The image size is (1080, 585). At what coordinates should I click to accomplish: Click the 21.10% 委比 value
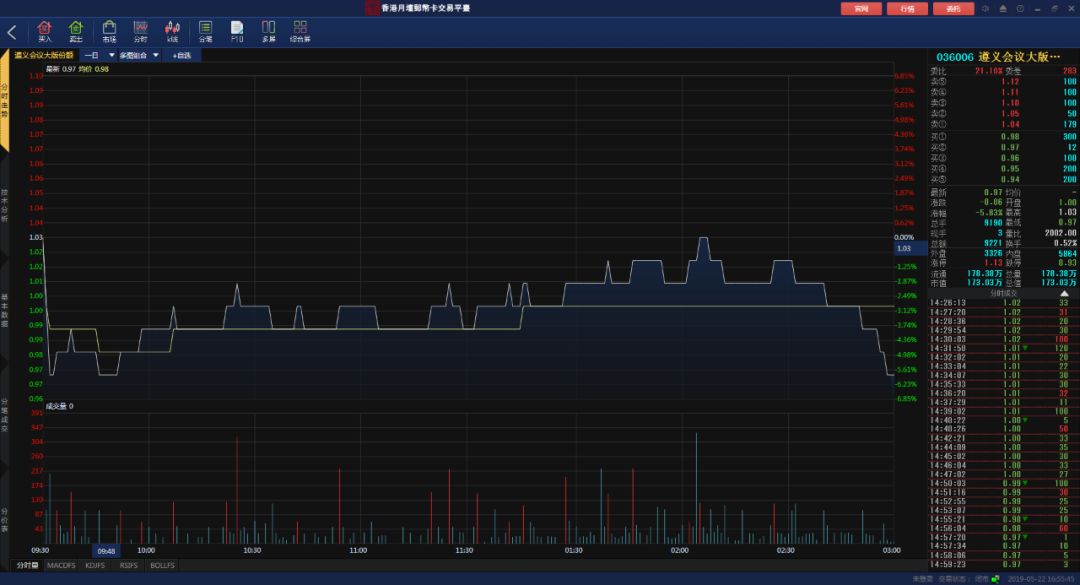point(988,71)
